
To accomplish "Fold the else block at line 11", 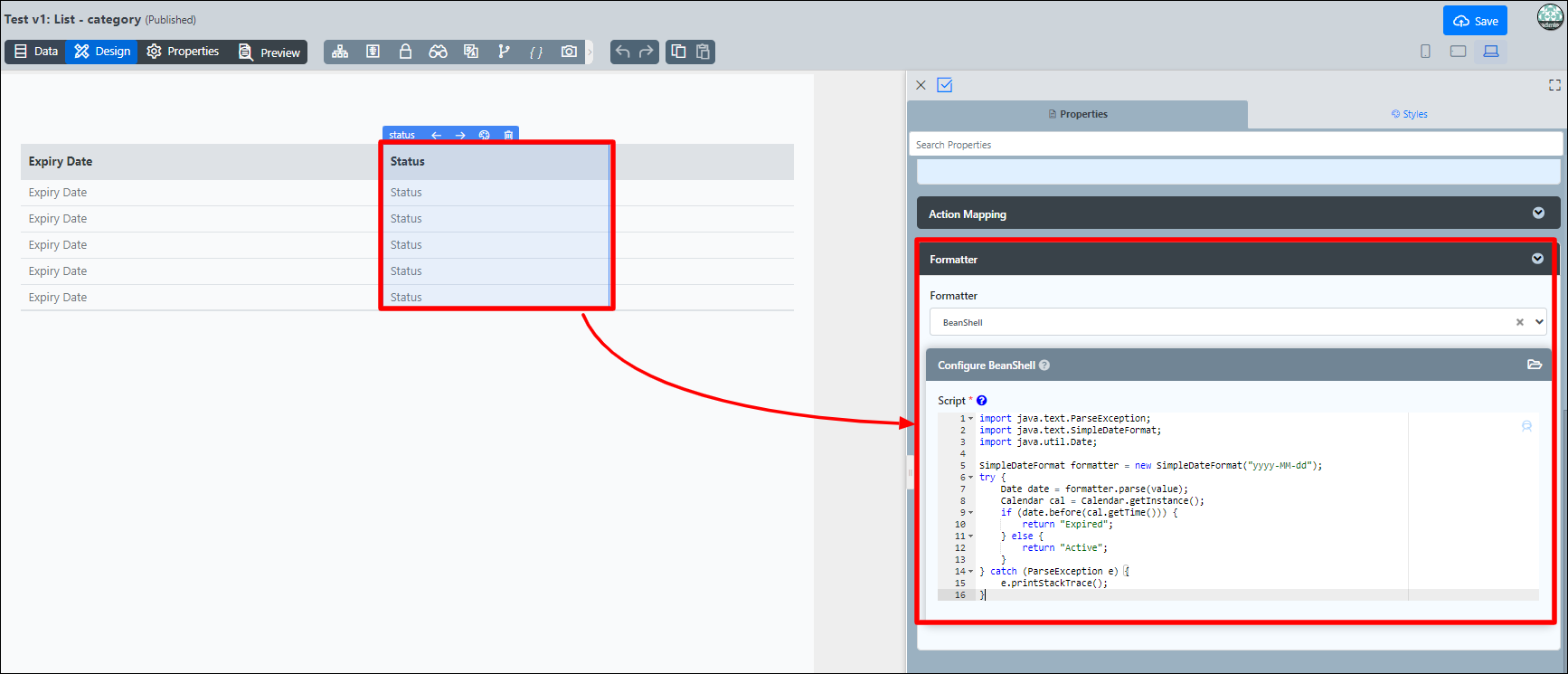I will click(971, 536).
